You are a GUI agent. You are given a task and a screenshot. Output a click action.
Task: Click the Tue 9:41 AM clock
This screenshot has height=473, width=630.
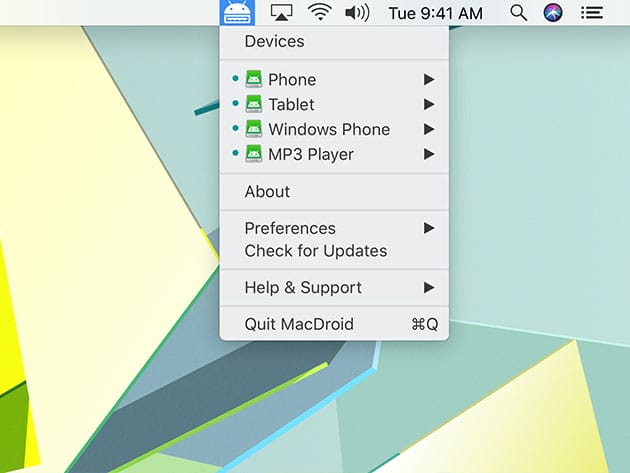[x=435, y=13]
